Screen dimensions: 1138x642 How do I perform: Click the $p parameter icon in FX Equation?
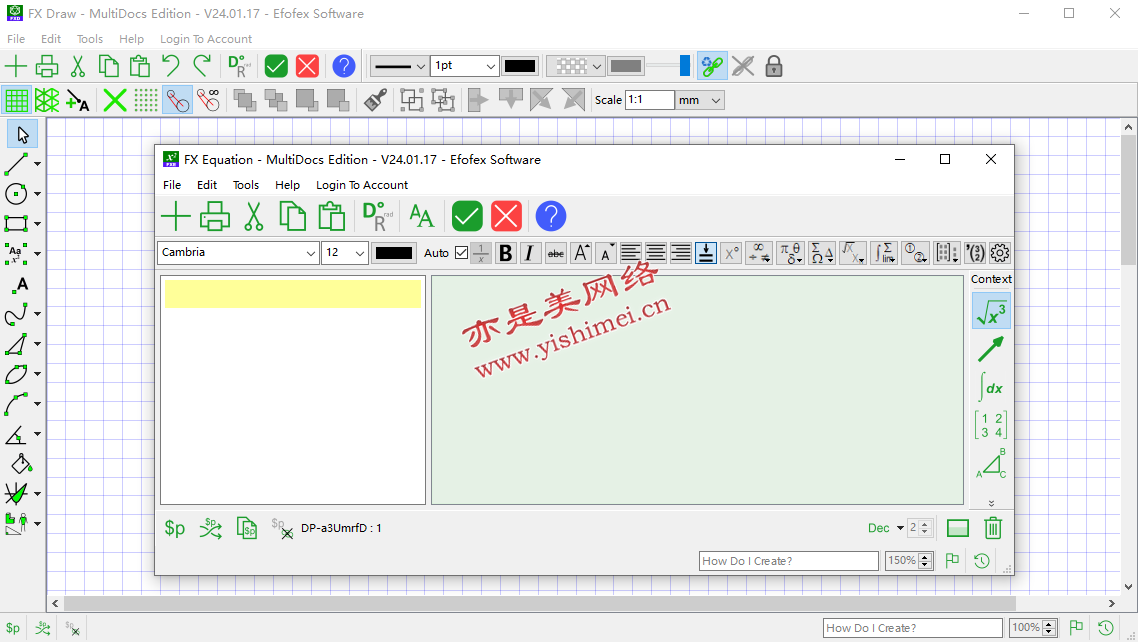(x=175, y=528)
